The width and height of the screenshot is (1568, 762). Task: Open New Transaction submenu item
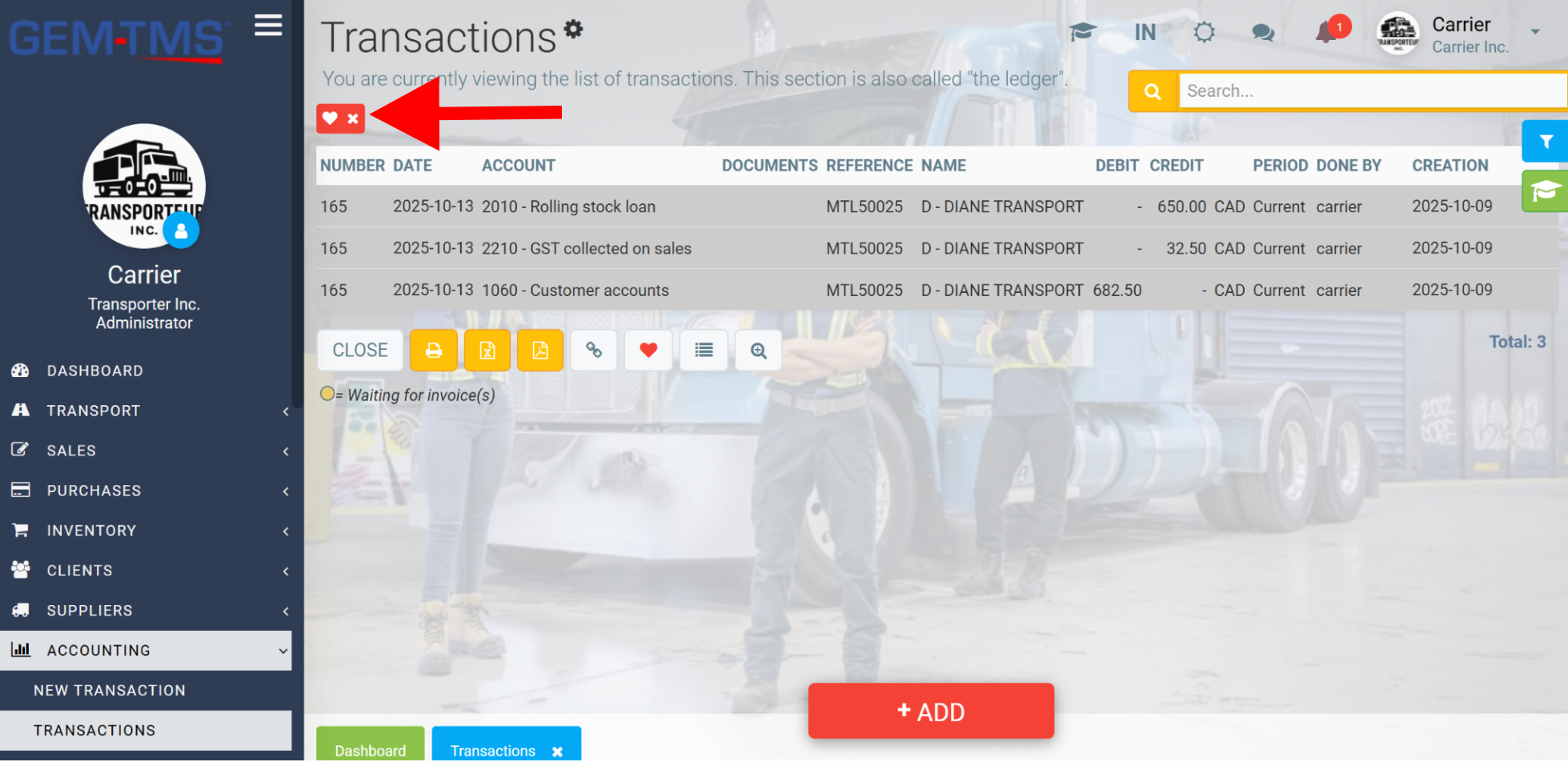point(146,691)
